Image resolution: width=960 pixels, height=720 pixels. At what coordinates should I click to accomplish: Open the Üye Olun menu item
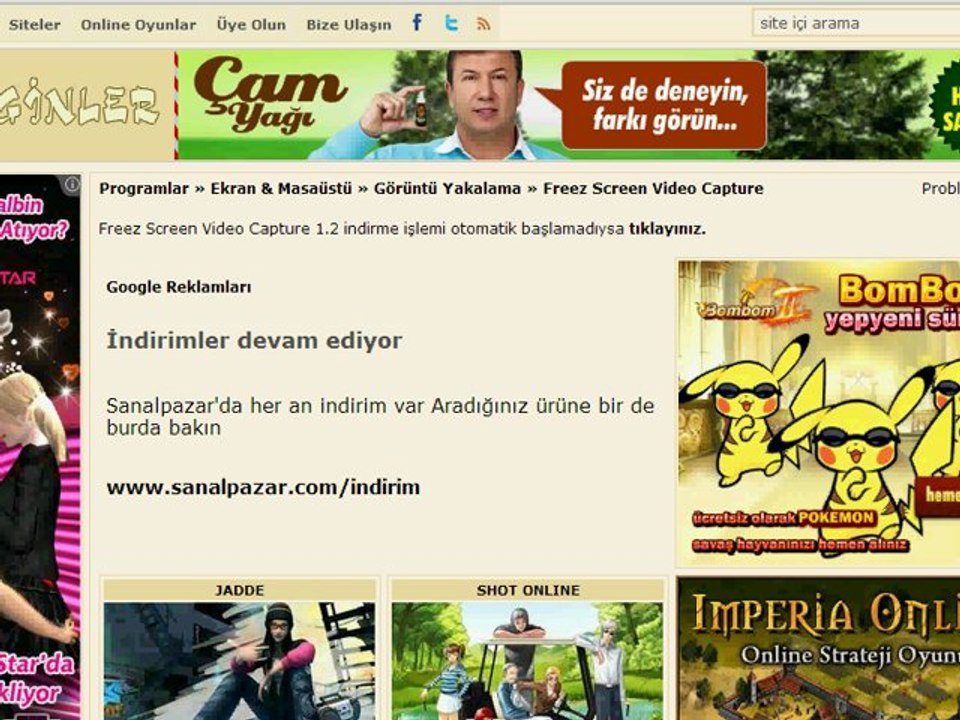click(x=251, y=25)
